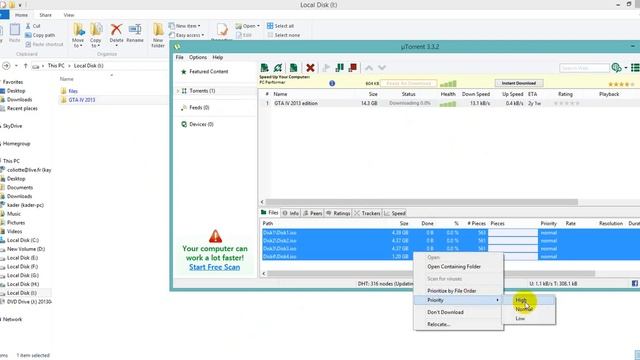640x360 pixels.
Task: Open Help menu in uTorrent
Action: [x=218, y=58]
